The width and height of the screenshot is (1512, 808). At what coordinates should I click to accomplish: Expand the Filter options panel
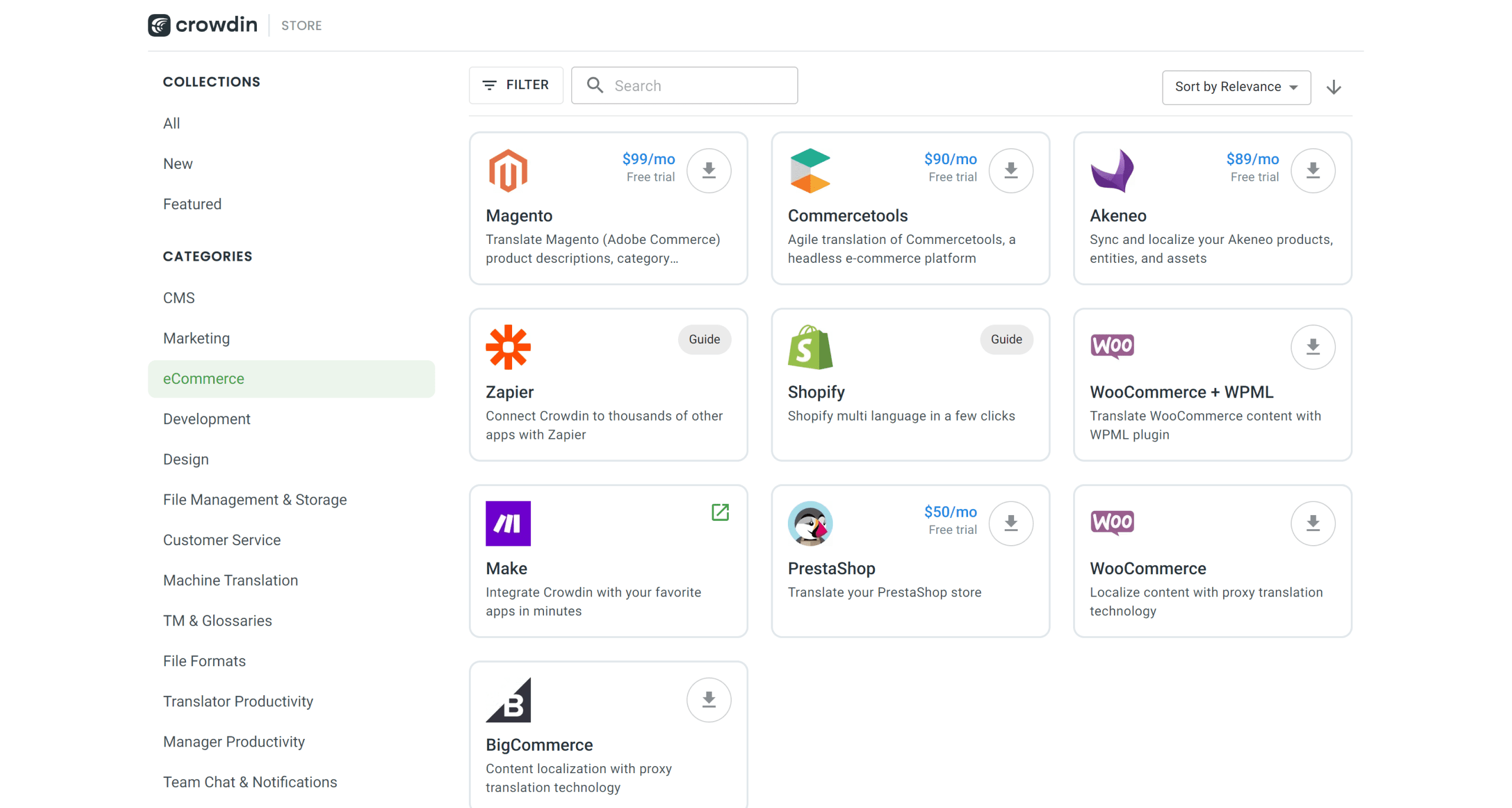[x=515, y=86]
